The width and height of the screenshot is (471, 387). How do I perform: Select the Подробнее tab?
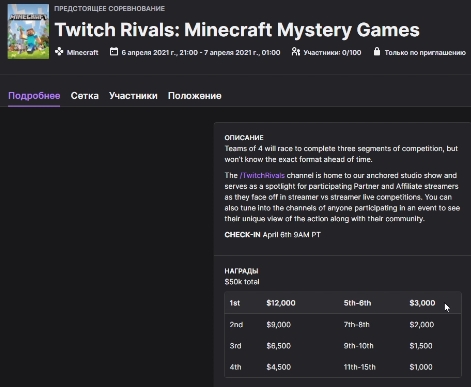click(x=34, y=96)
